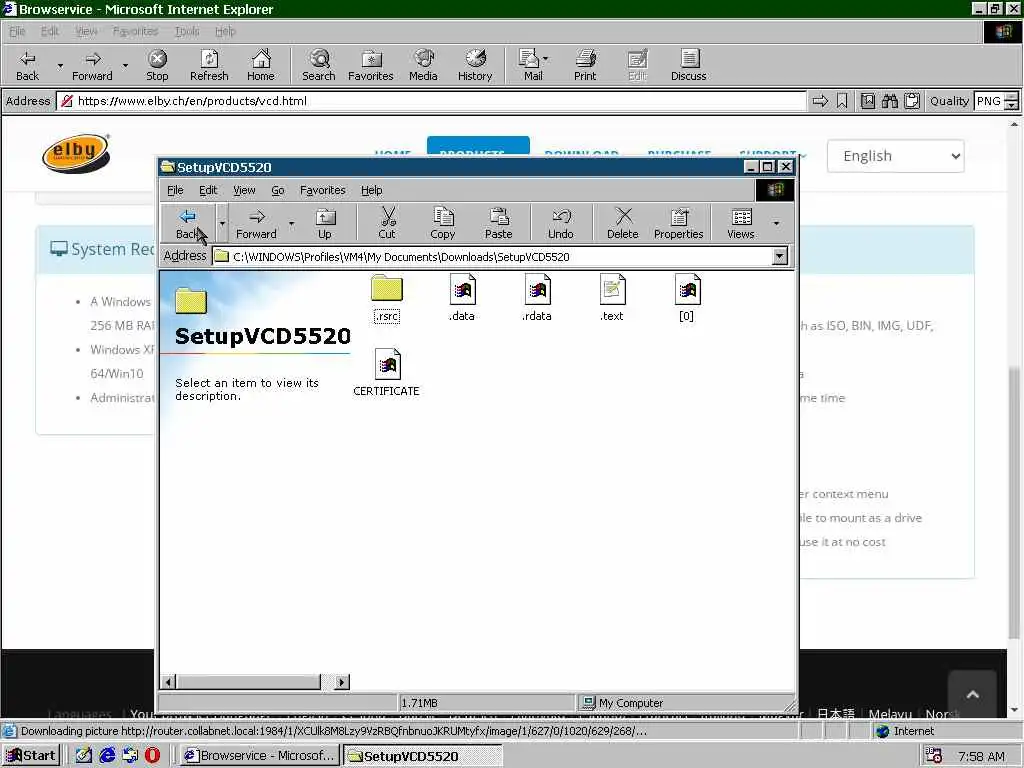Launch Internet Explorer from quick launch
The image size is (1024, 768).
tap(107, 756)
